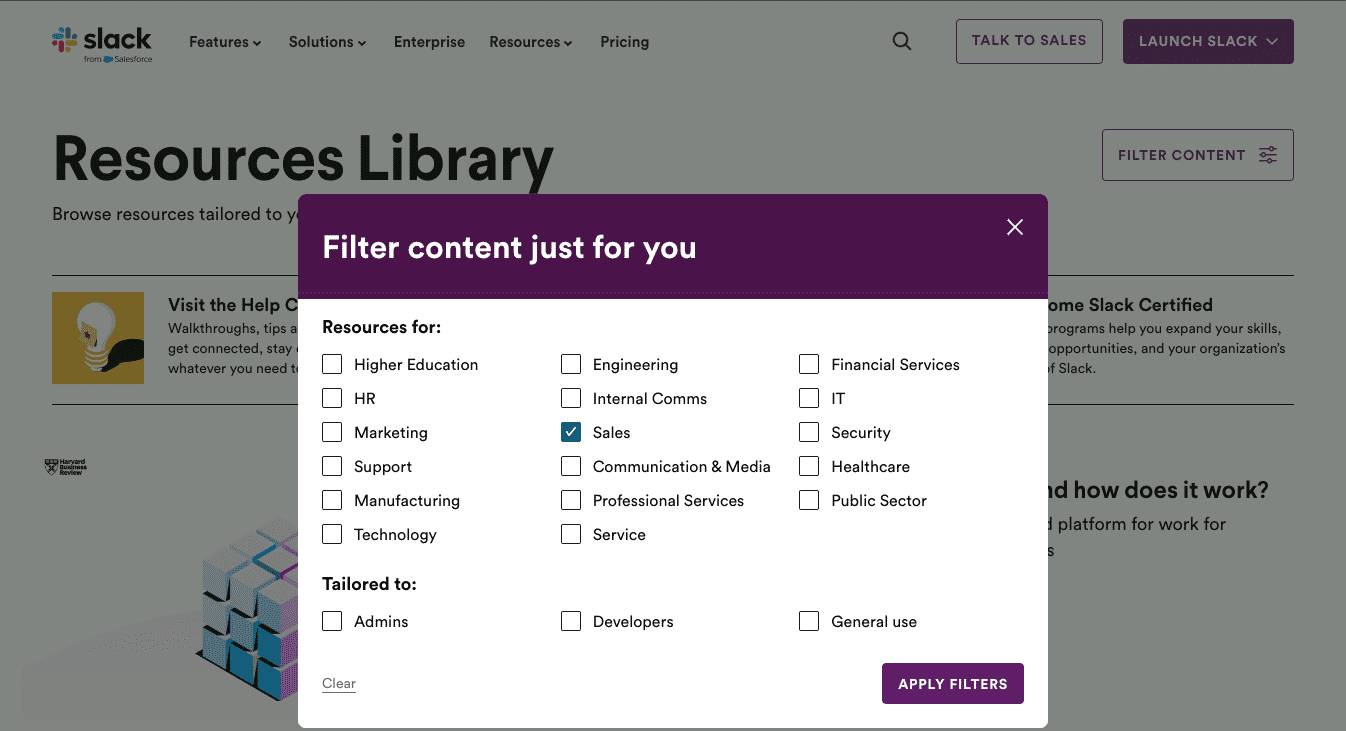Check the Support checkbox
Viewport: 1346px width, 731px height.
(x=332, y=466)
